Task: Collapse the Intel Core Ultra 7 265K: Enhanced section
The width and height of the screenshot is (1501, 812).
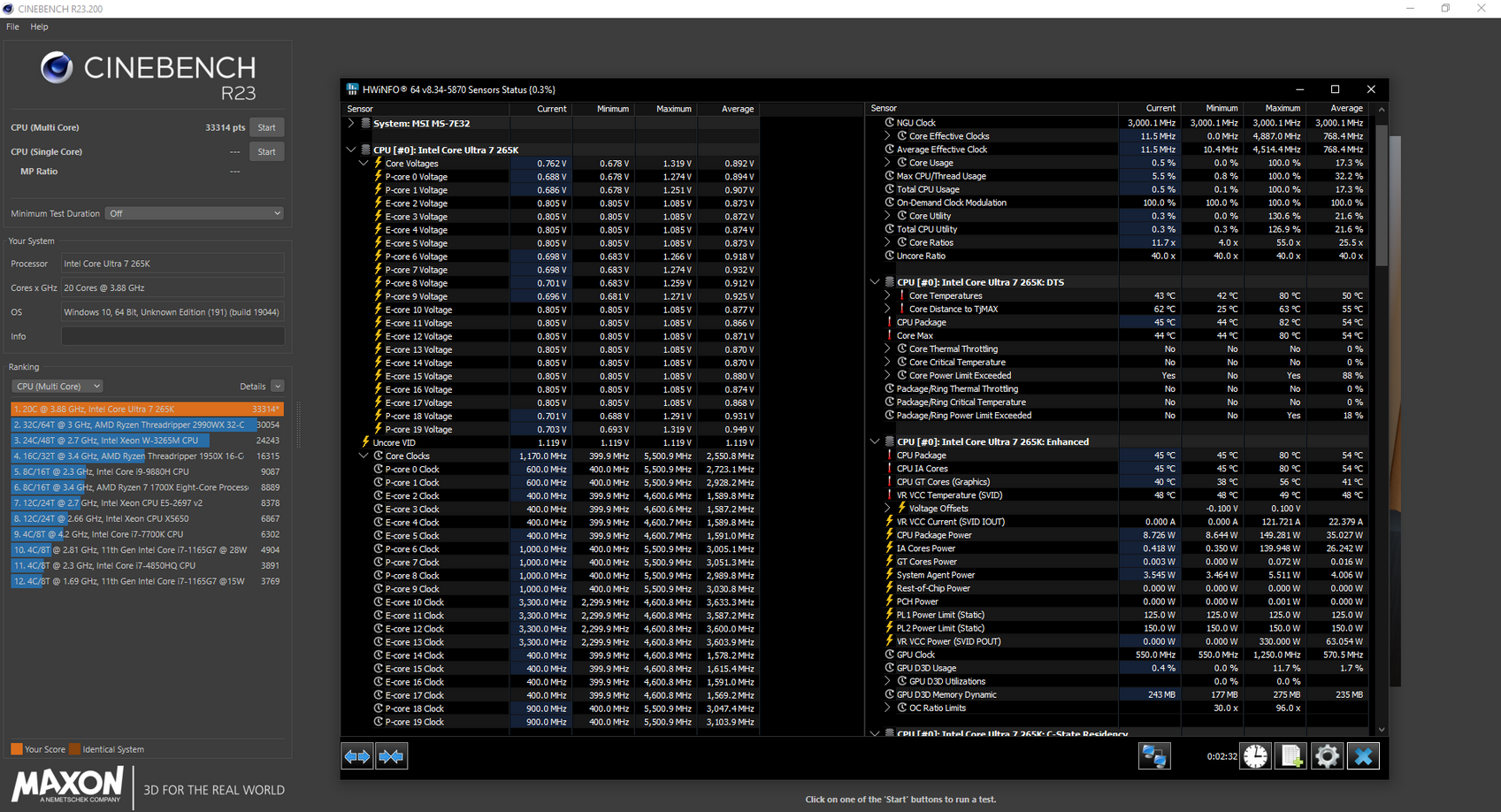Action: 875,442
